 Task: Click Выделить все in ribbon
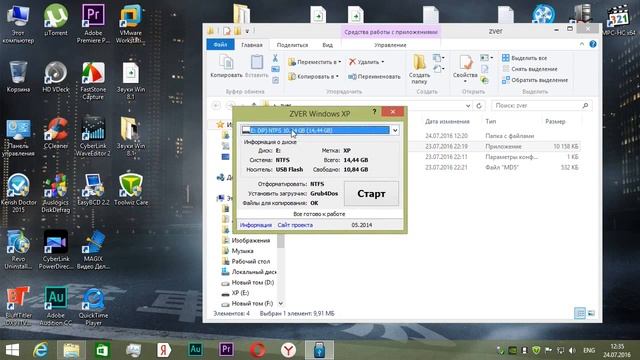[524, 58]
